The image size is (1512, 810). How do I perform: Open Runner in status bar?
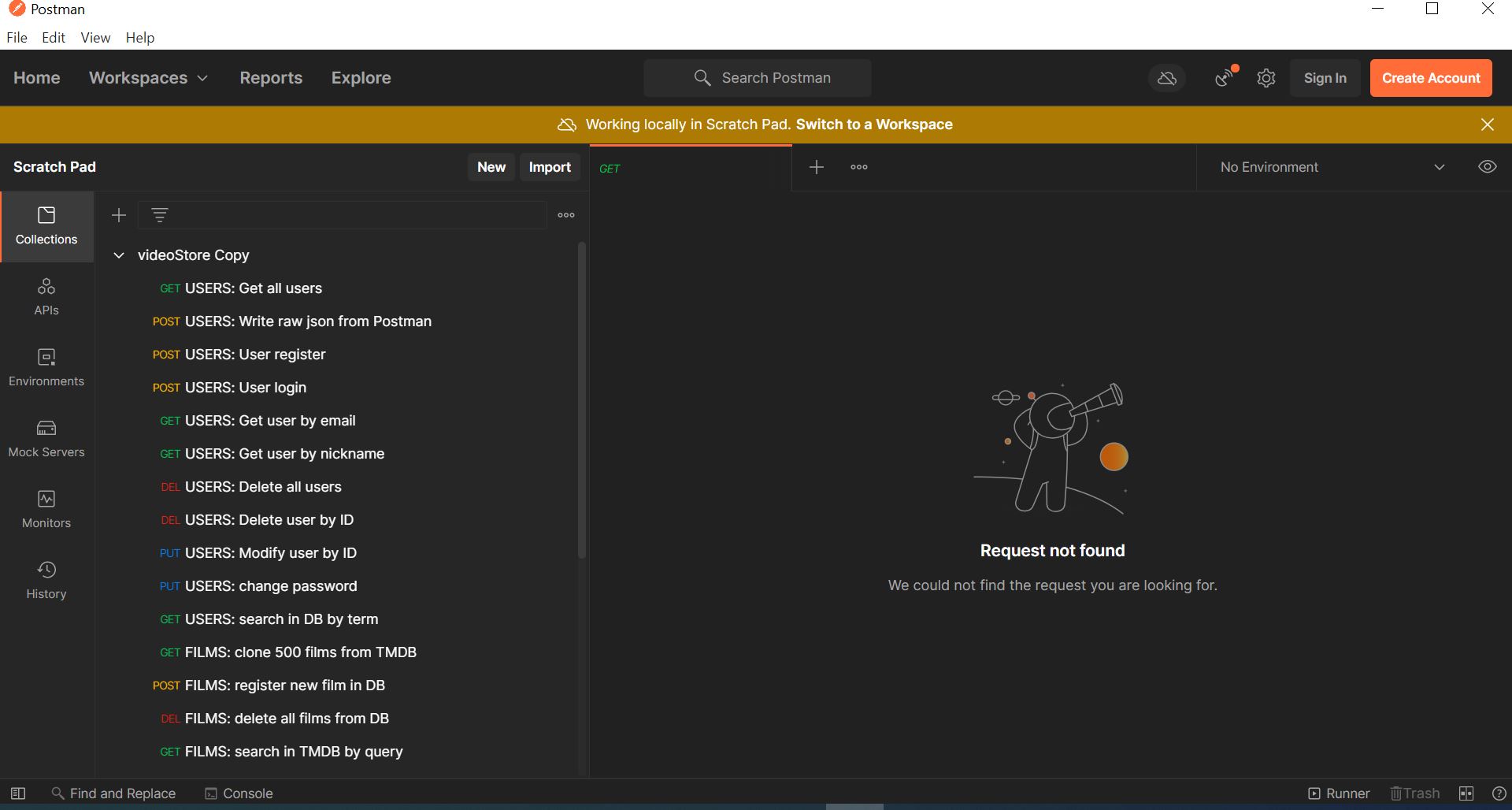(x=1339, y=793)
